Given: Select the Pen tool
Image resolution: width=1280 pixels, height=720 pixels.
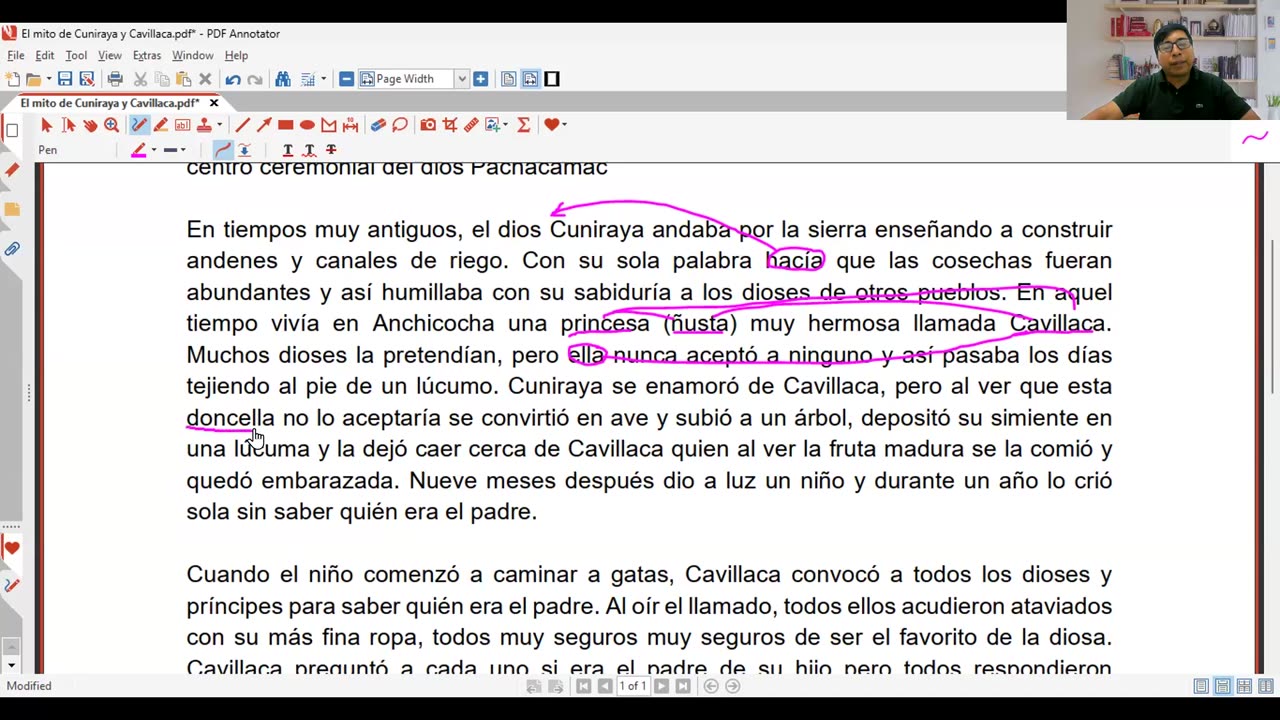Looking at the screenshot, I should 139,125.
